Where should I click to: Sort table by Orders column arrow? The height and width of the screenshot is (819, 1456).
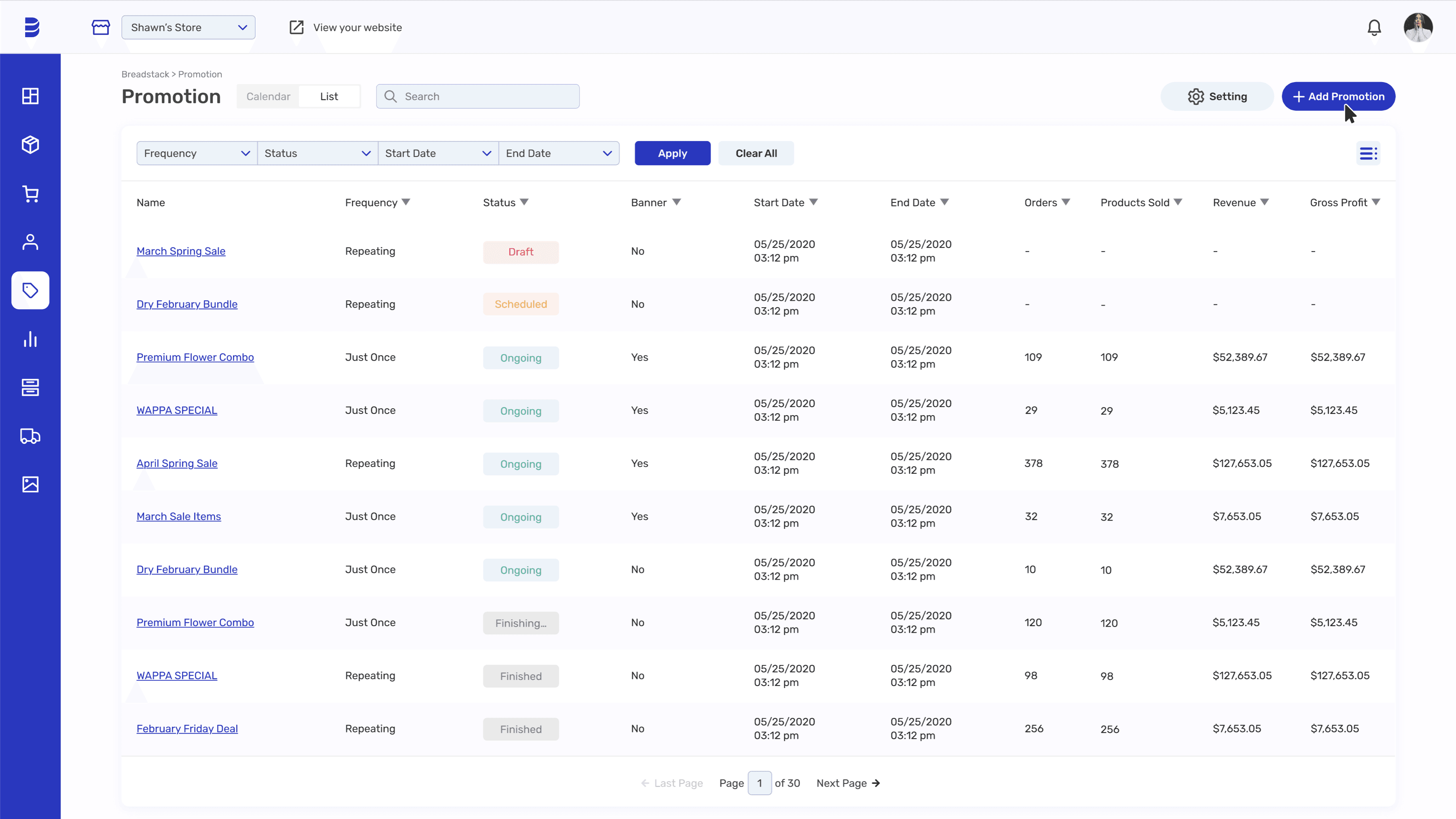[1066, 202]
